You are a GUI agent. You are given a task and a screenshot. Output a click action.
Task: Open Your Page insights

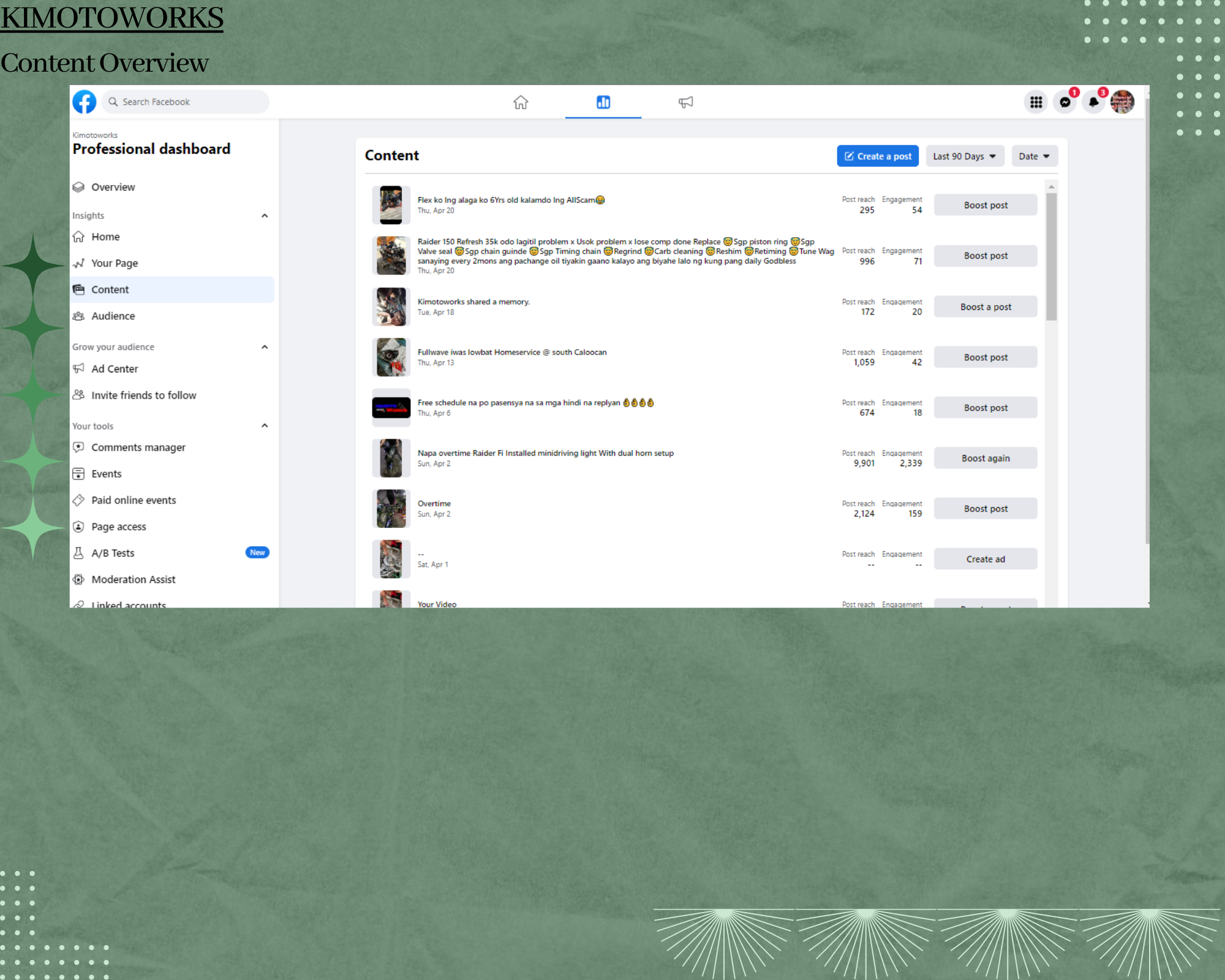pyautogui.click(x=172, y=263)
